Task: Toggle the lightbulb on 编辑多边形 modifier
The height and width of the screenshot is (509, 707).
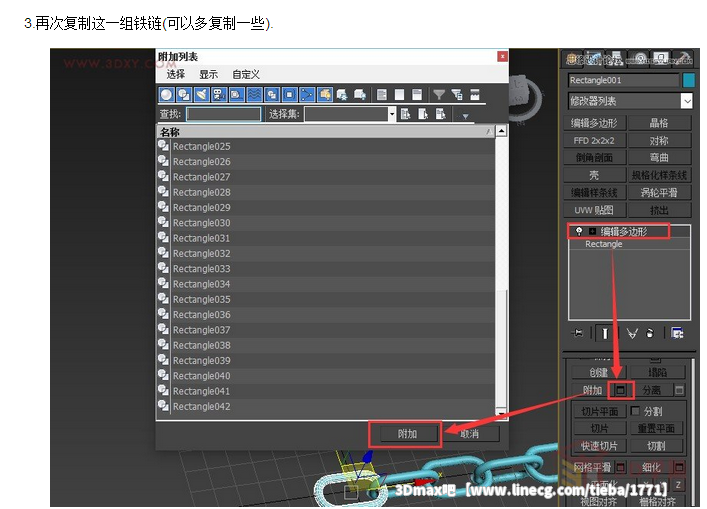Action: coord(579,231)
